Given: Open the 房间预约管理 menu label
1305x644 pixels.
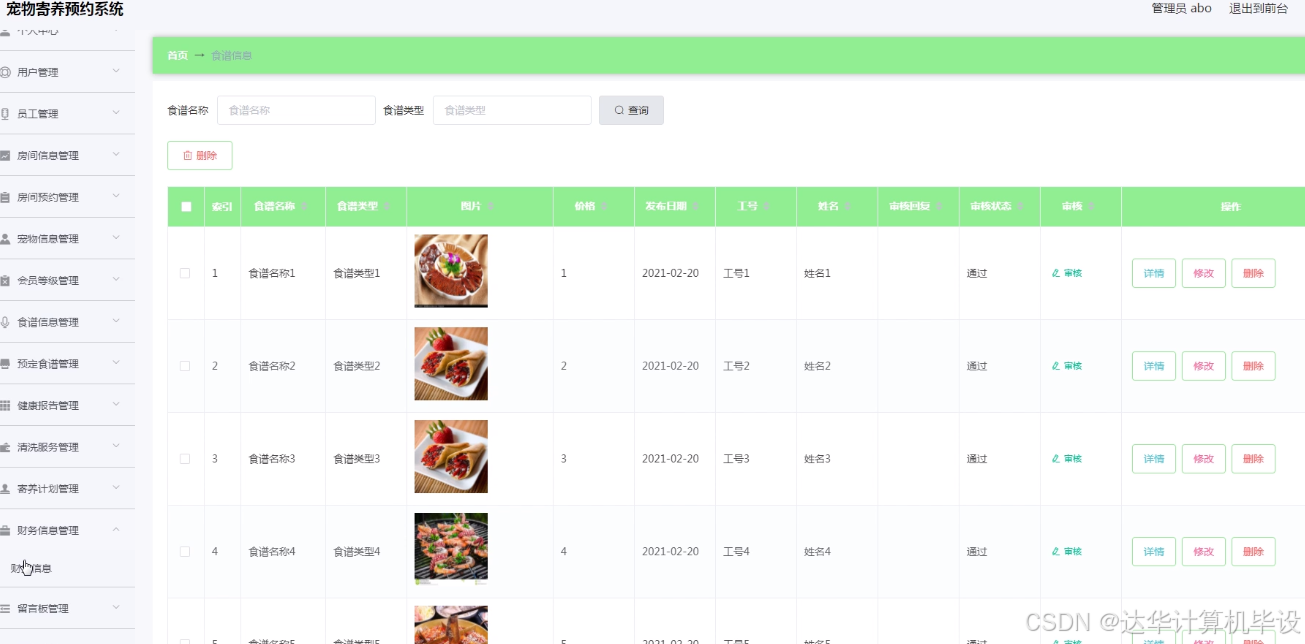Looking at the screenshot, I should tap(48, 197).
